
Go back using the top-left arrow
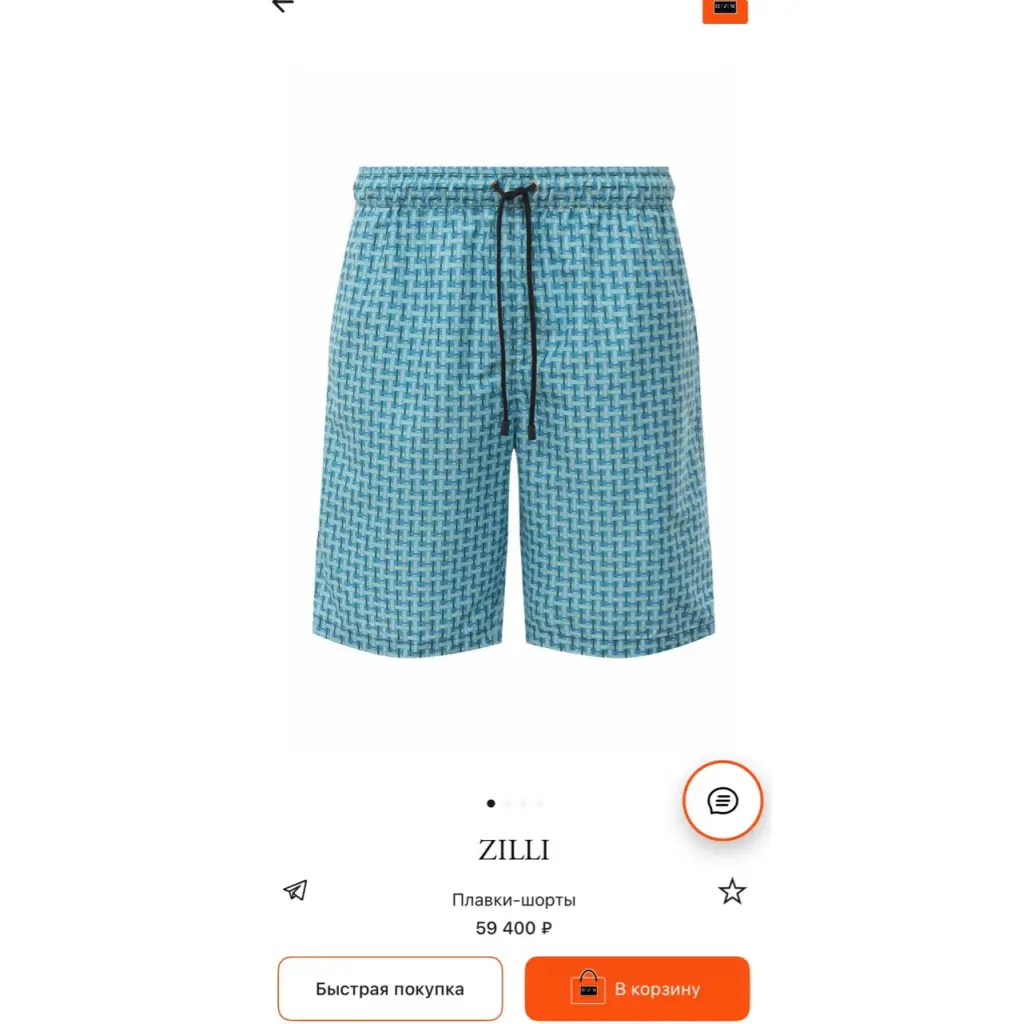[x=283, y=5]
